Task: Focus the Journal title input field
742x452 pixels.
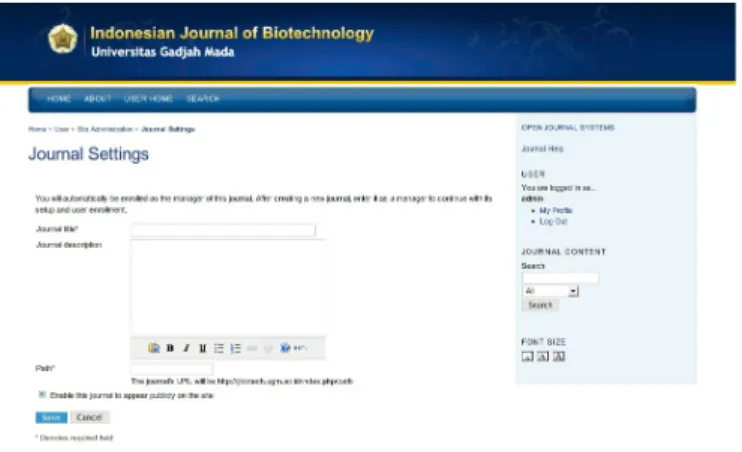Action: (x=223, y=230)
